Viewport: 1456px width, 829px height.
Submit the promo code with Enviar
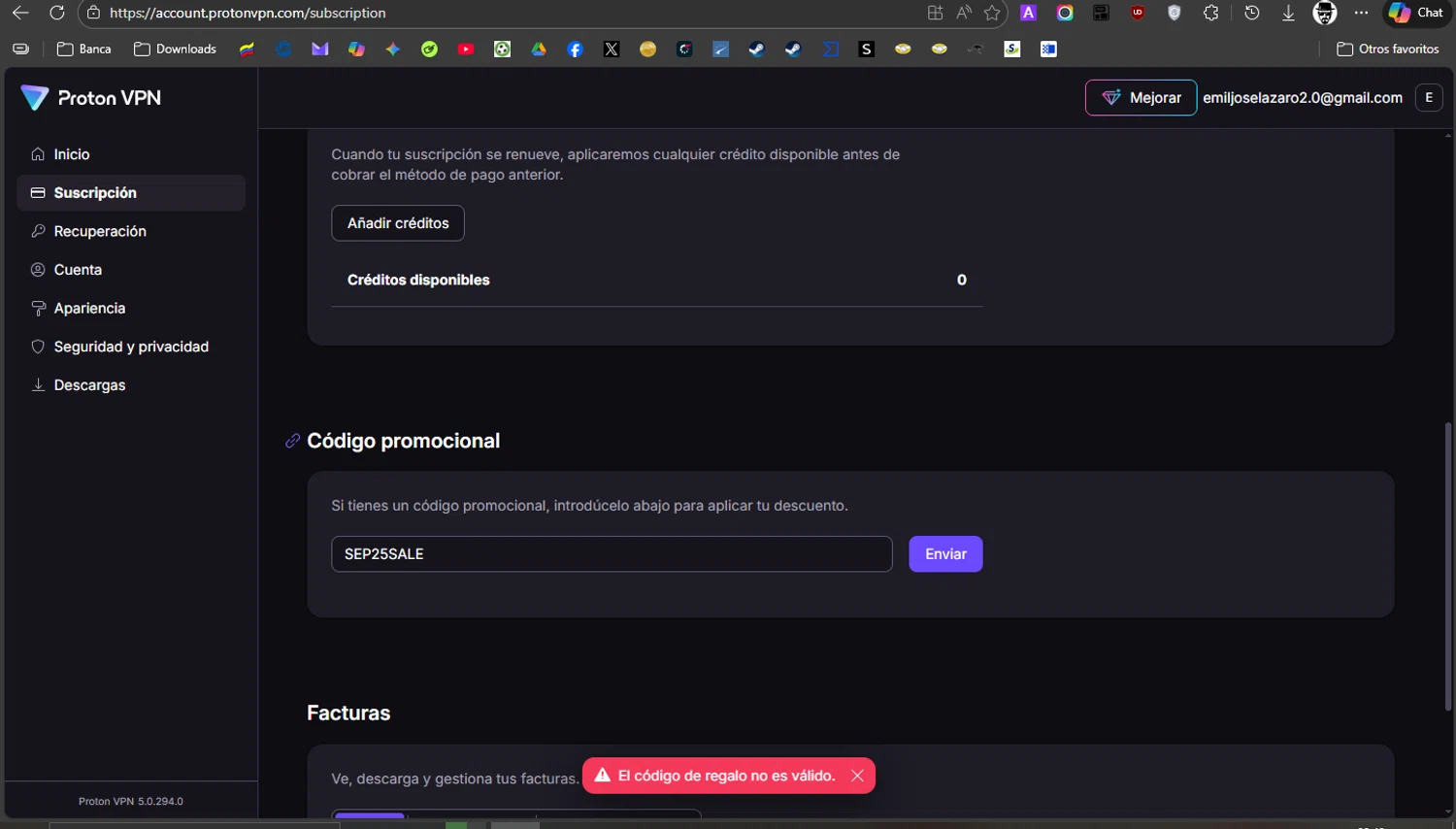945,554
